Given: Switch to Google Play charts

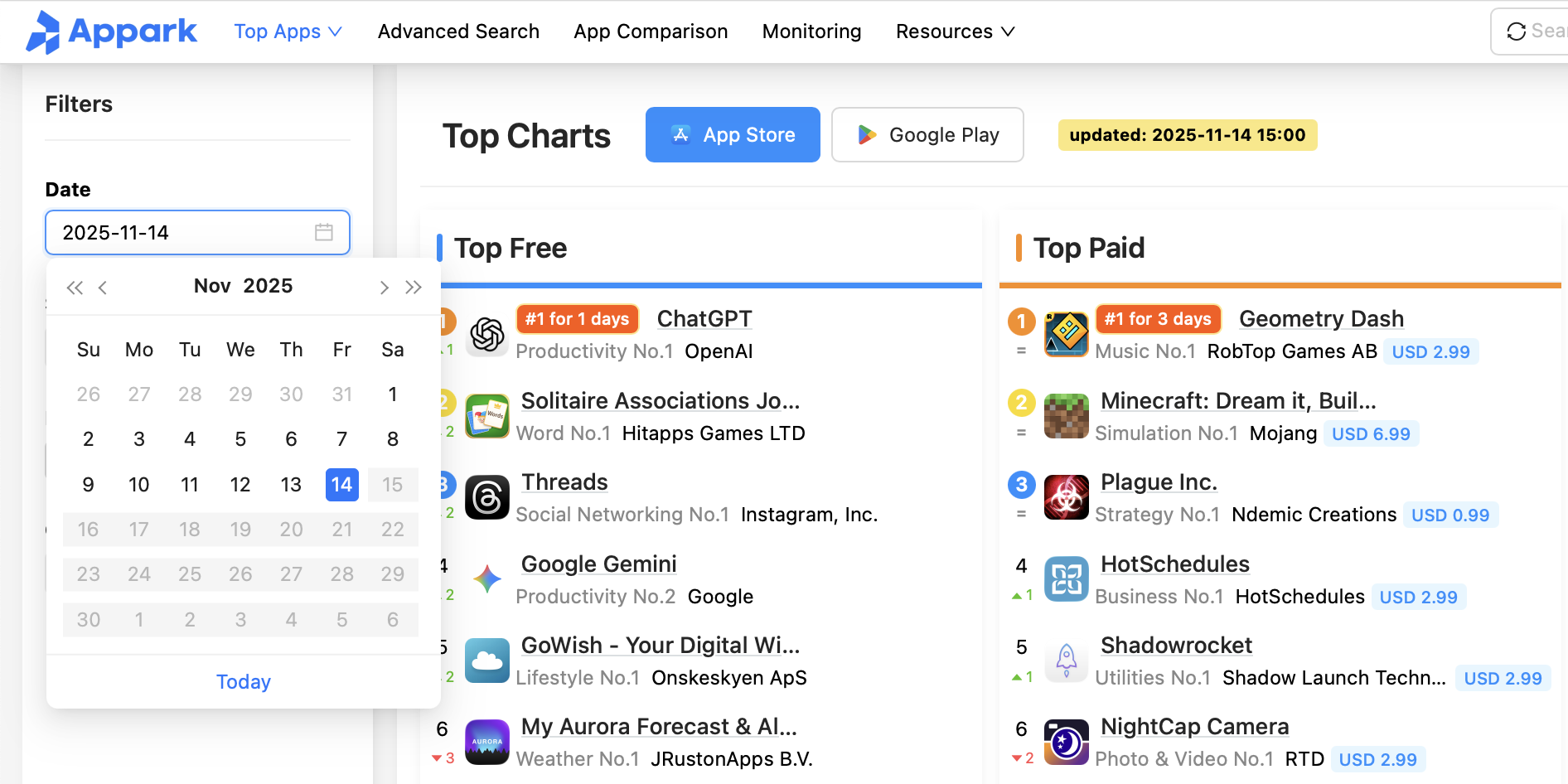Looking at the screenshot, I should pos(927,135).
